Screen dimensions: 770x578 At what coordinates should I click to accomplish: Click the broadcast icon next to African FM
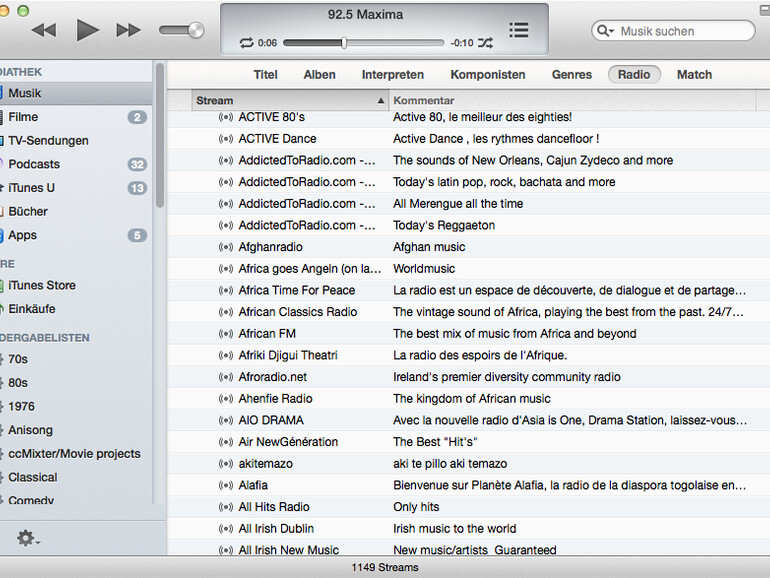click(x=225, y=334)
